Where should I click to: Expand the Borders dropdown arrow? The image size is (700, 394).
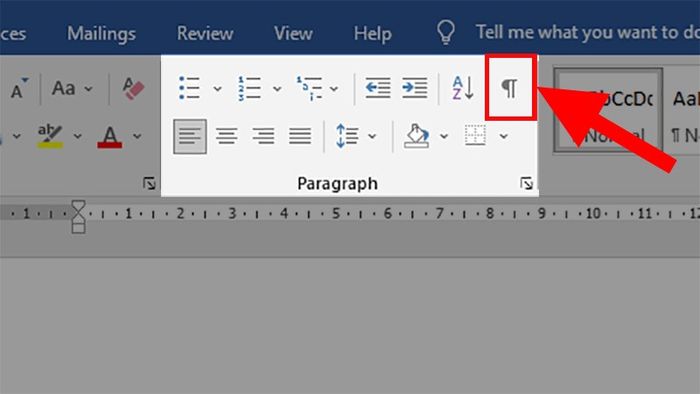tap(504, 136)
